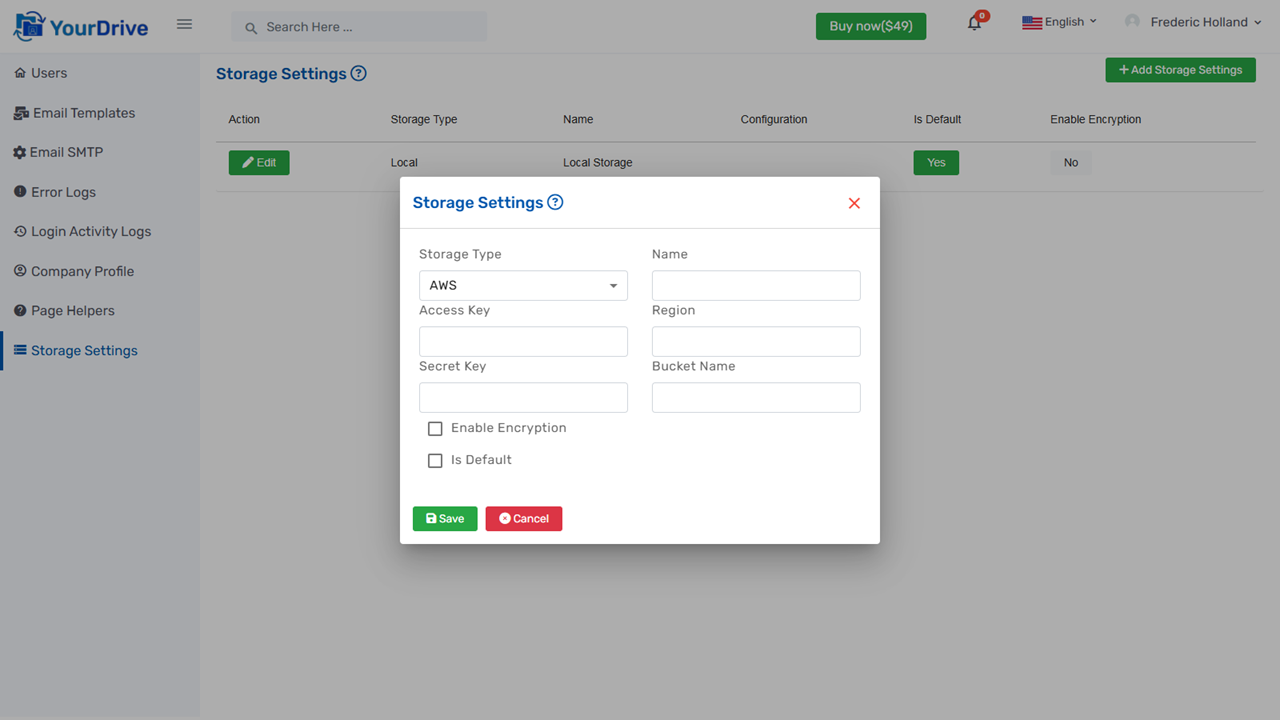The width and height of the screenshot is (1280, 720).
Task: Open the Company Profile section
Action: click(x=79, y=271)
